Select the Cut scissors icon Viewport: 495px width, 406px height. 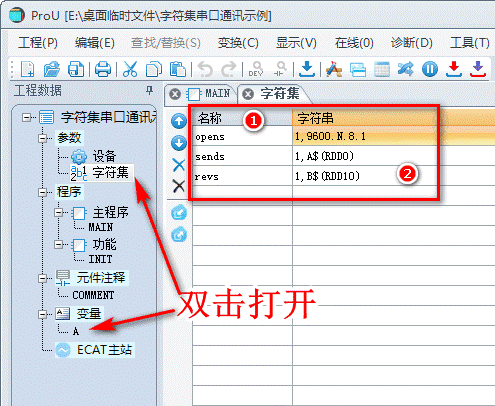tap(130, 69)
